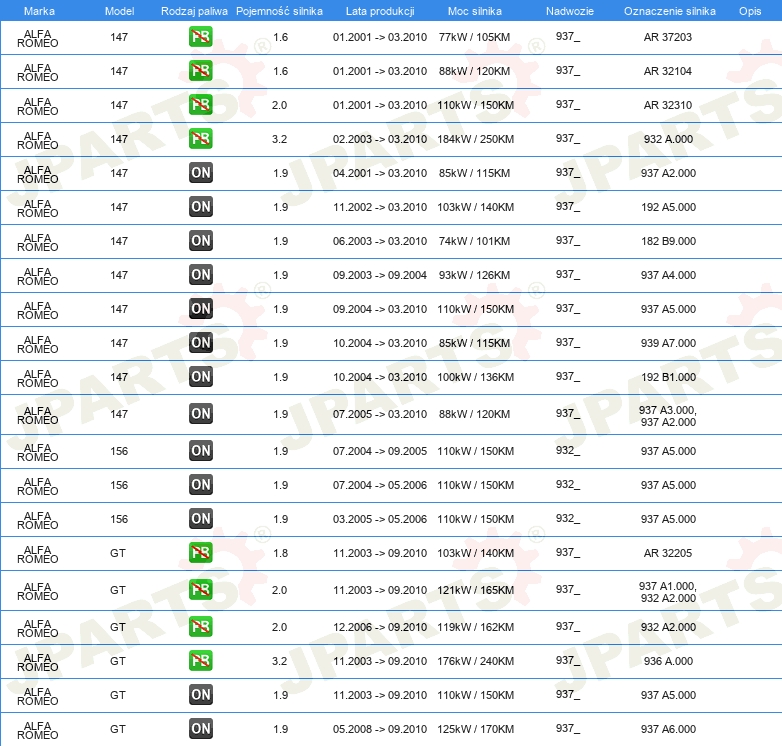
Task: Click the PB icon for GT 176kW / 240KM
Action: [x=200, y=661]
